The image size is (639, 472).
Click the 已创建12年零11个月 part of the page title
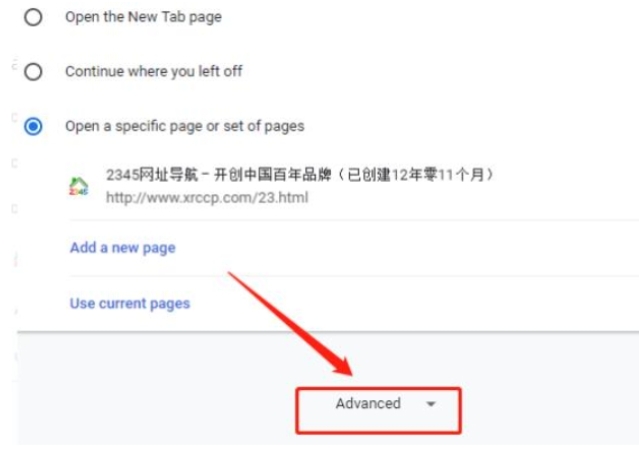click(x=416, y=175)
